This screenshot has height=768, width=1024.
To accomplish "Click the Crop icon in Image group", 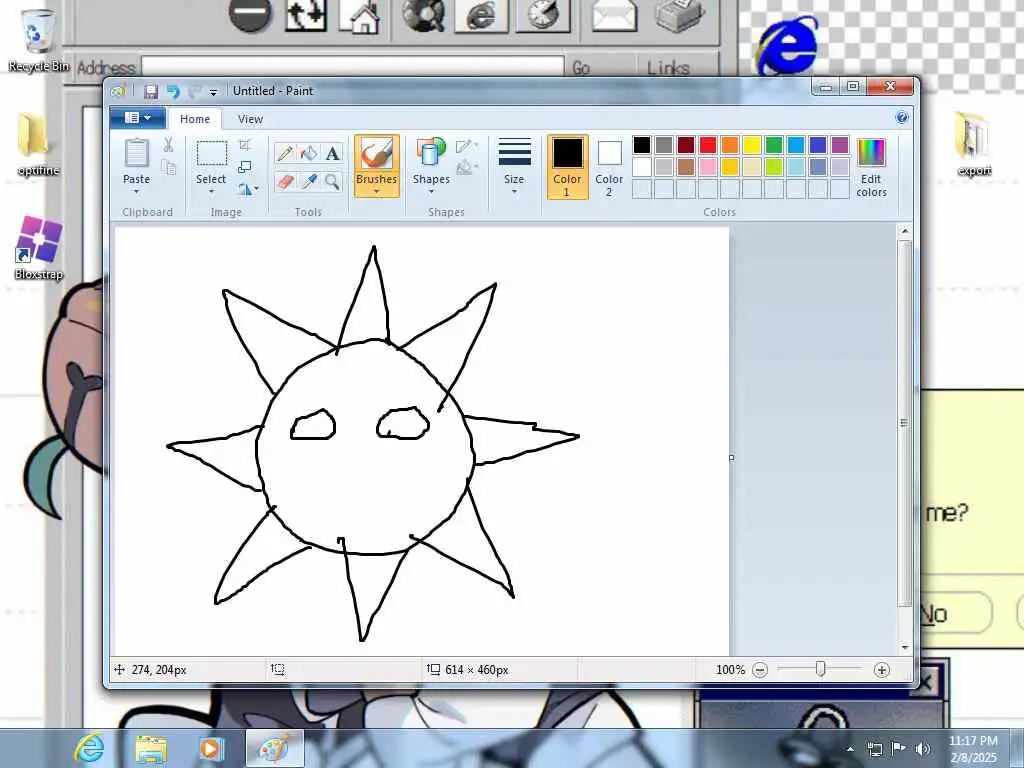I will [245, 144].
